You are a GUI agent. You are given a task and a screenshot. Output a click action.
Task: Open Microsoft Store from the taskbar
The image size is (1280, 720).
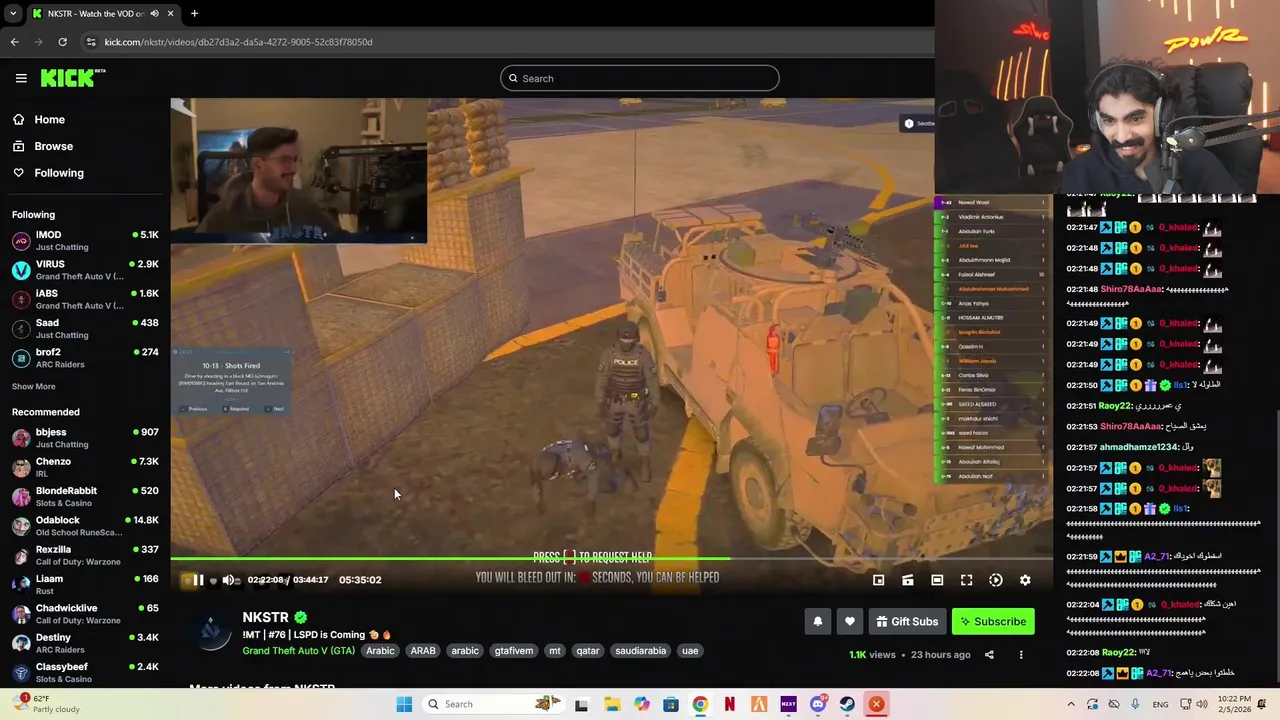(x=670, y=704)
